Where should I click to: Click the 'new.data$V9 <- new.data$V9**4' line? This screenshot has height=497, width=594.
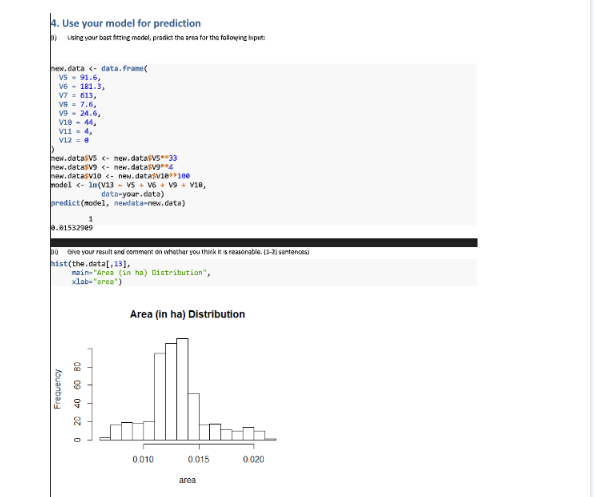pyautogui.click(x=112, y=167)
